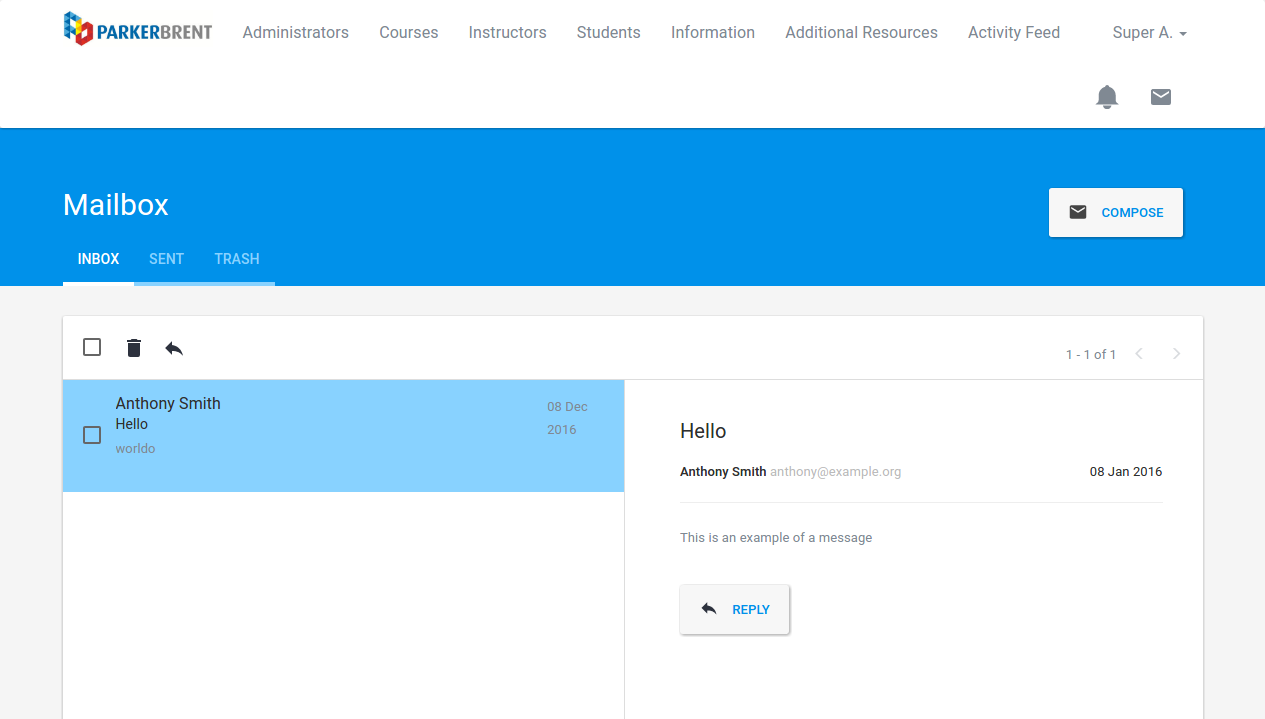
Task: Select the Inbox tab
Action: [98, 259]
